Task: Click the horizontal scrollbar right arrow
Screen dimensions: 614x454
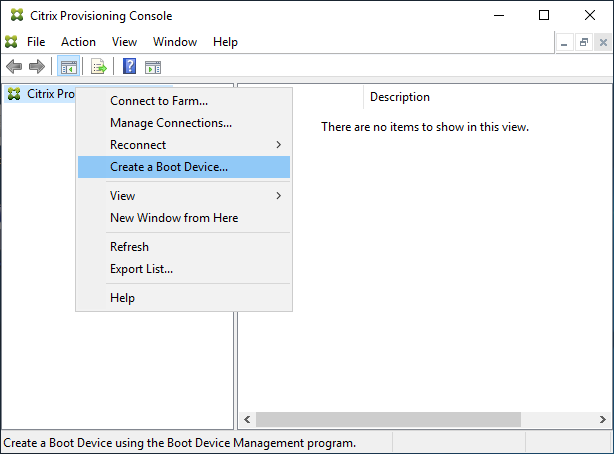Action: pos(603,420)
